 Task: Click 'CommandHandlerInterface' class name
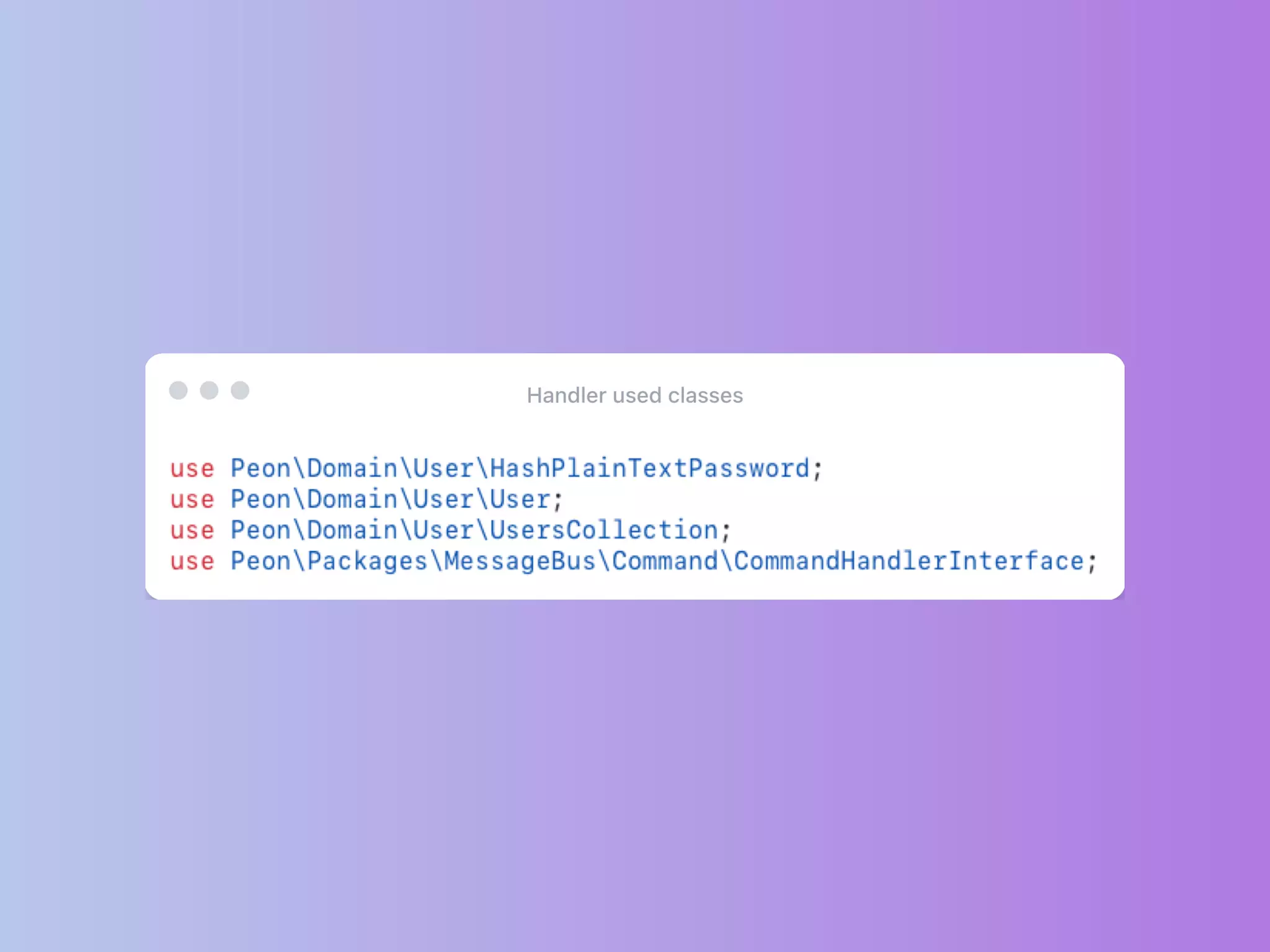tap(909, 561)
